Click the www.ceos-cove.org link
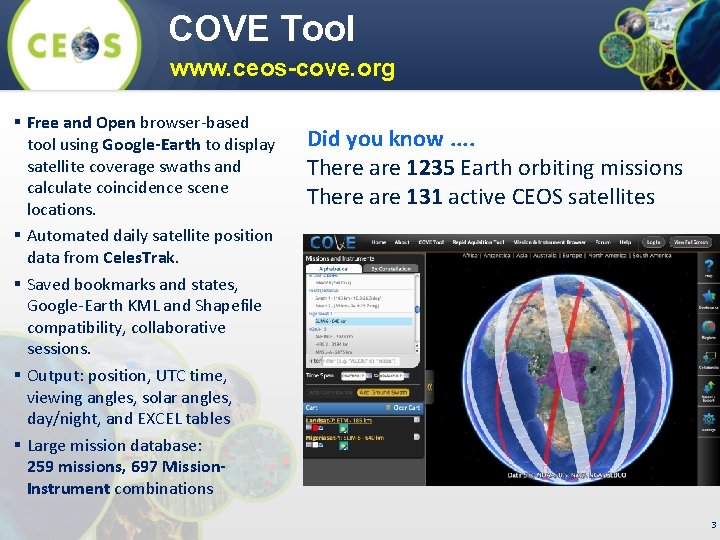The image size is (720, 540). click(x=282, y=69)
